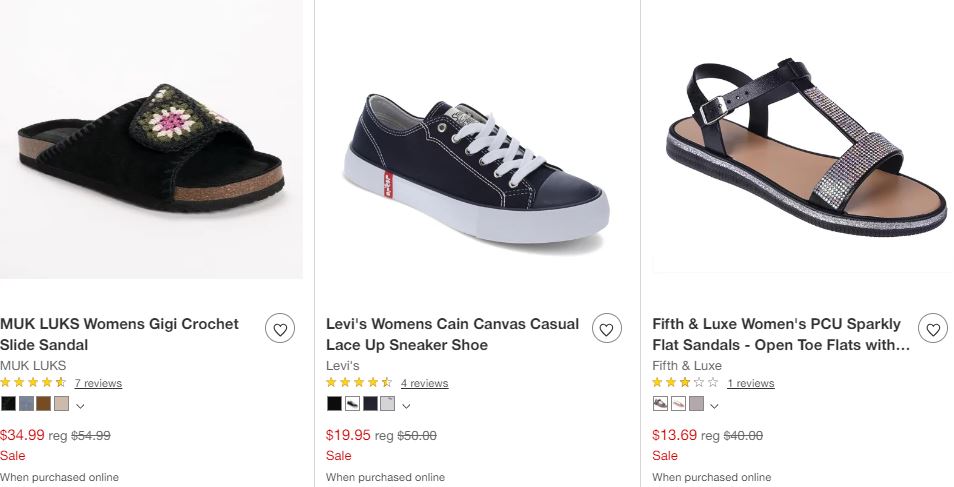Expand color options for Fifth & Luxe sandals
Image resolution: width=954 pixels, height=487 pixels.
coord(714,405)
